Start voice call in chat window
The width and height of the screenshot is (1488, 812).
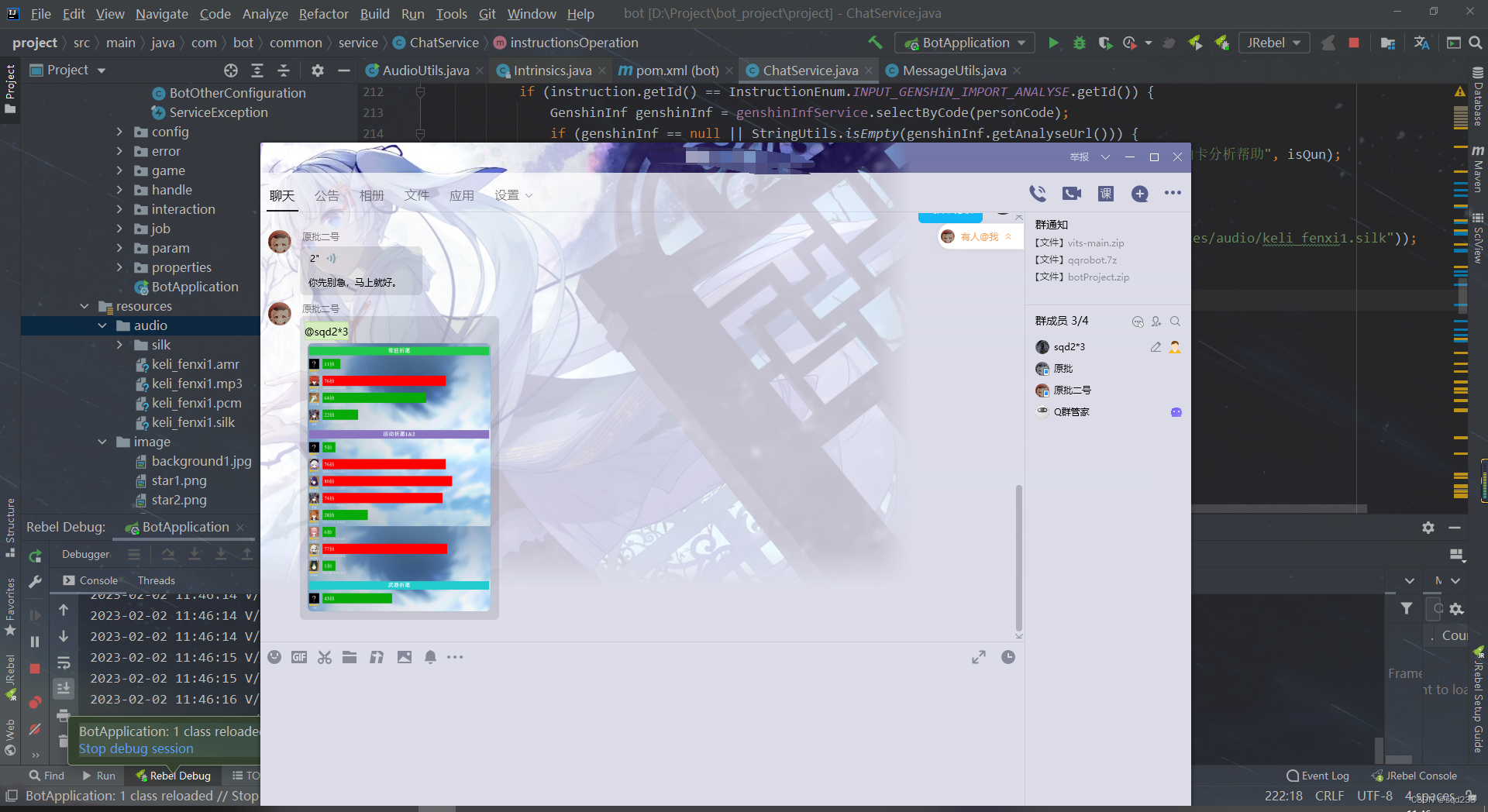(1038, 193)
